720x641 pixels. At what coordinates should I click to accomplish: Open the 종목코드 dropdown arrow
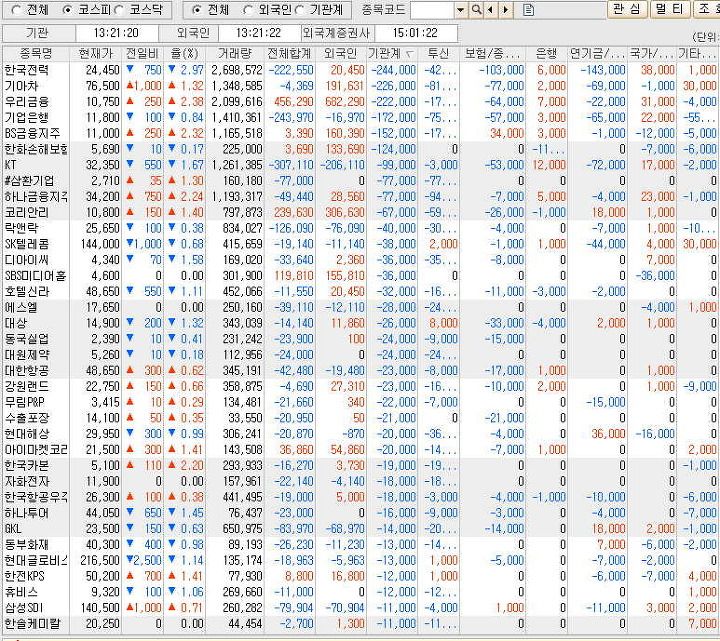point(461,10)
